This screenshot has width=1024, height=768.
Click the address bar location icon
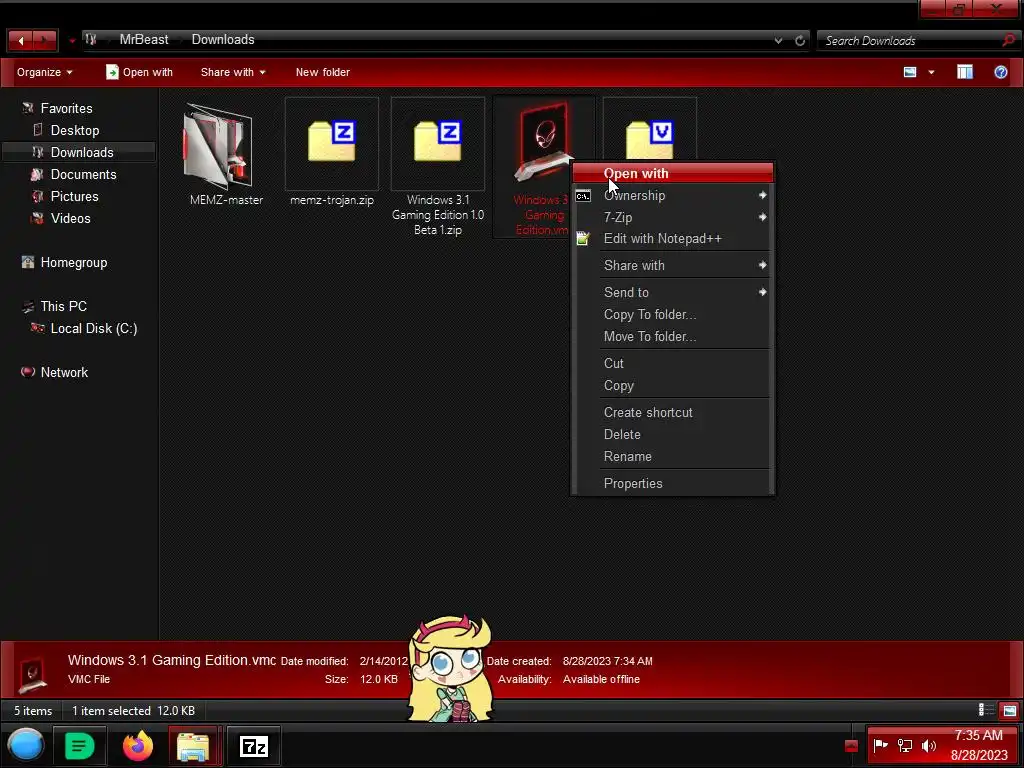[91, 40]
